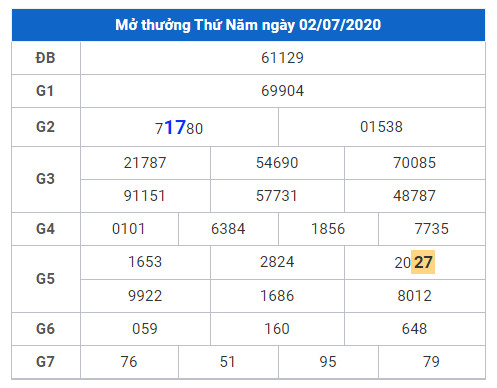Click the G7 number 95

tap(328, 362)
